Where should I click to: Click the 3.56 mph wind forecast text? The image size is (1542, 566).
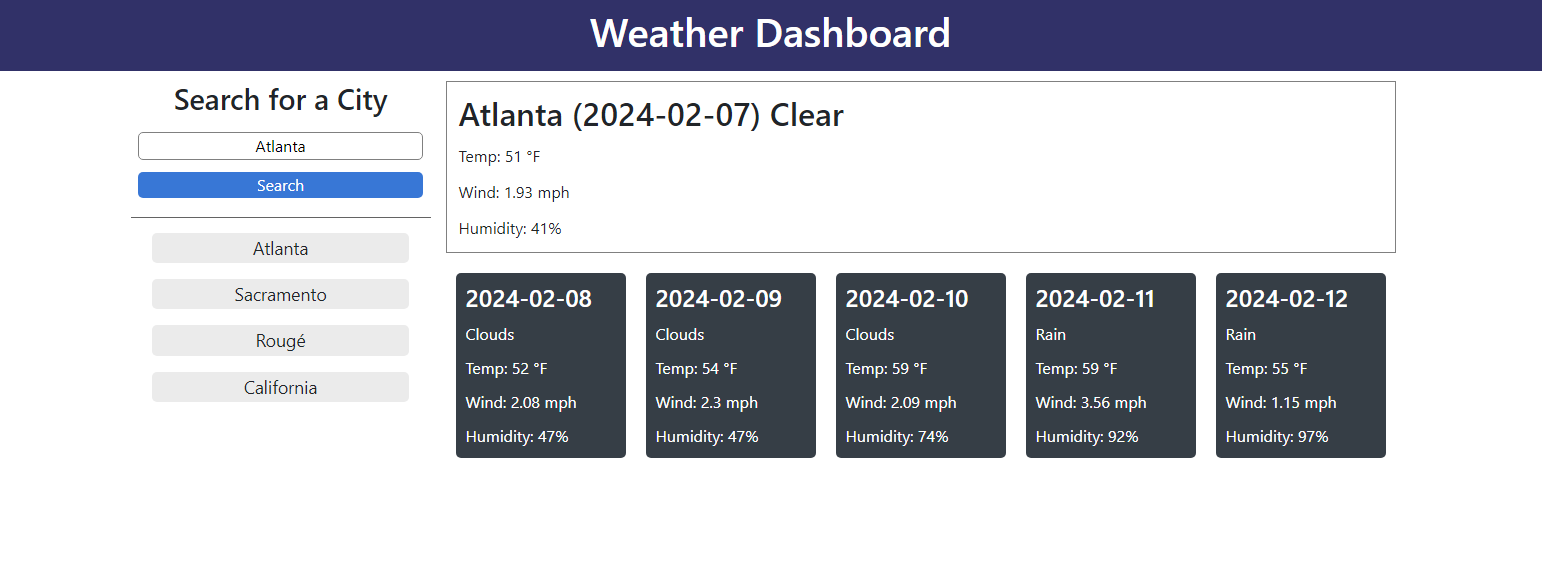pyautogui.click(x=1091, y=403)
